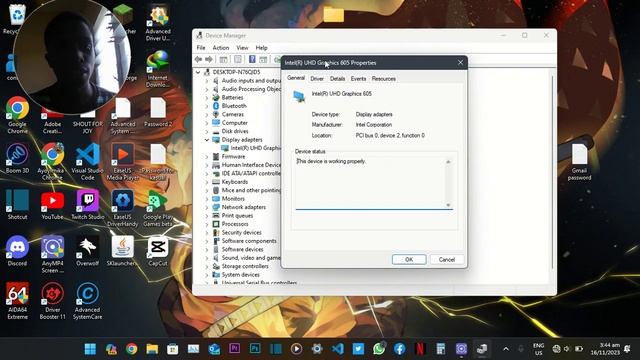Open the Shotcut desktop icon
This screenshot has height=360, width=640.
coord(17,205)
